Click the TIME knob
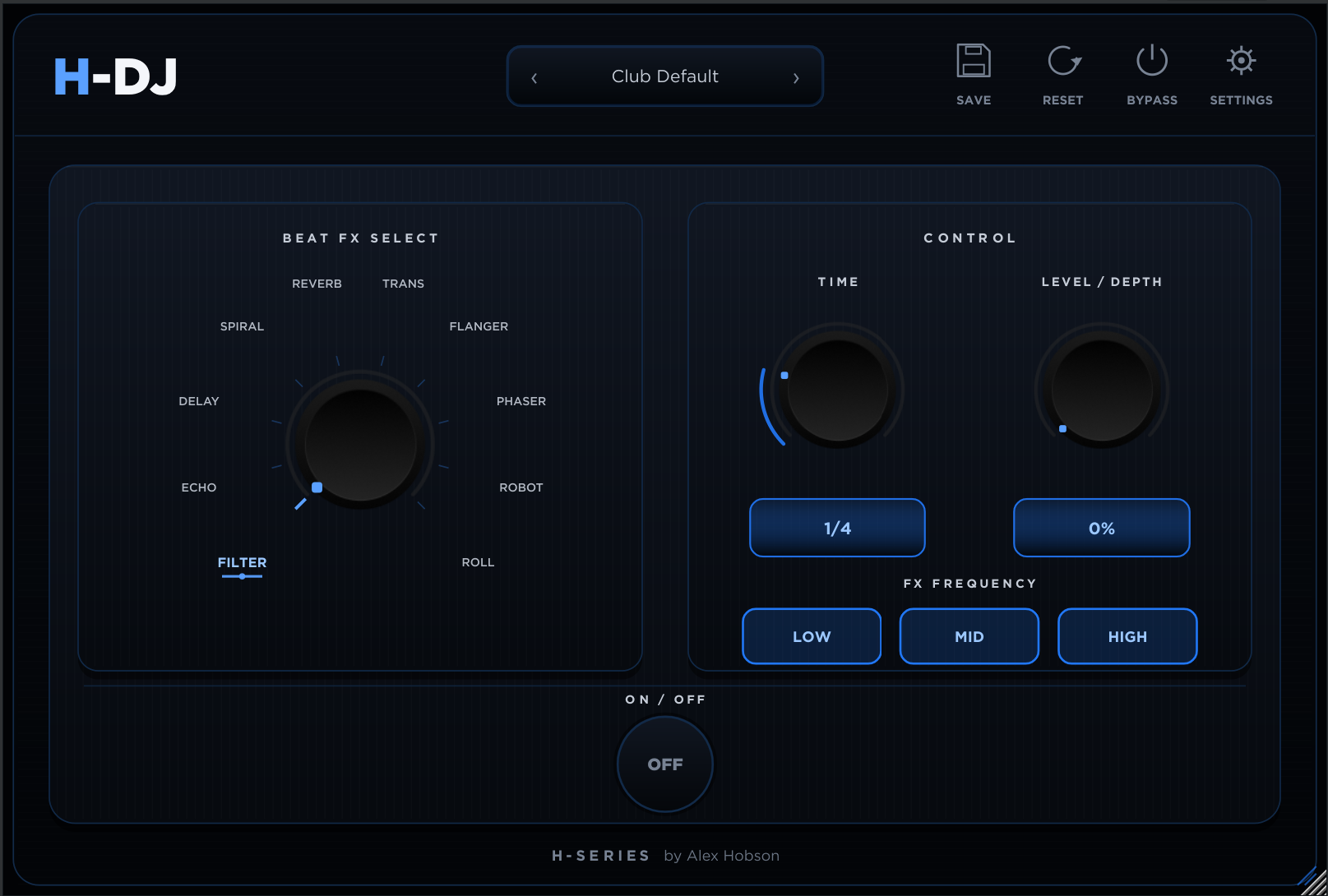Screen dimensions: 1328x896 [x=838, y=390]
